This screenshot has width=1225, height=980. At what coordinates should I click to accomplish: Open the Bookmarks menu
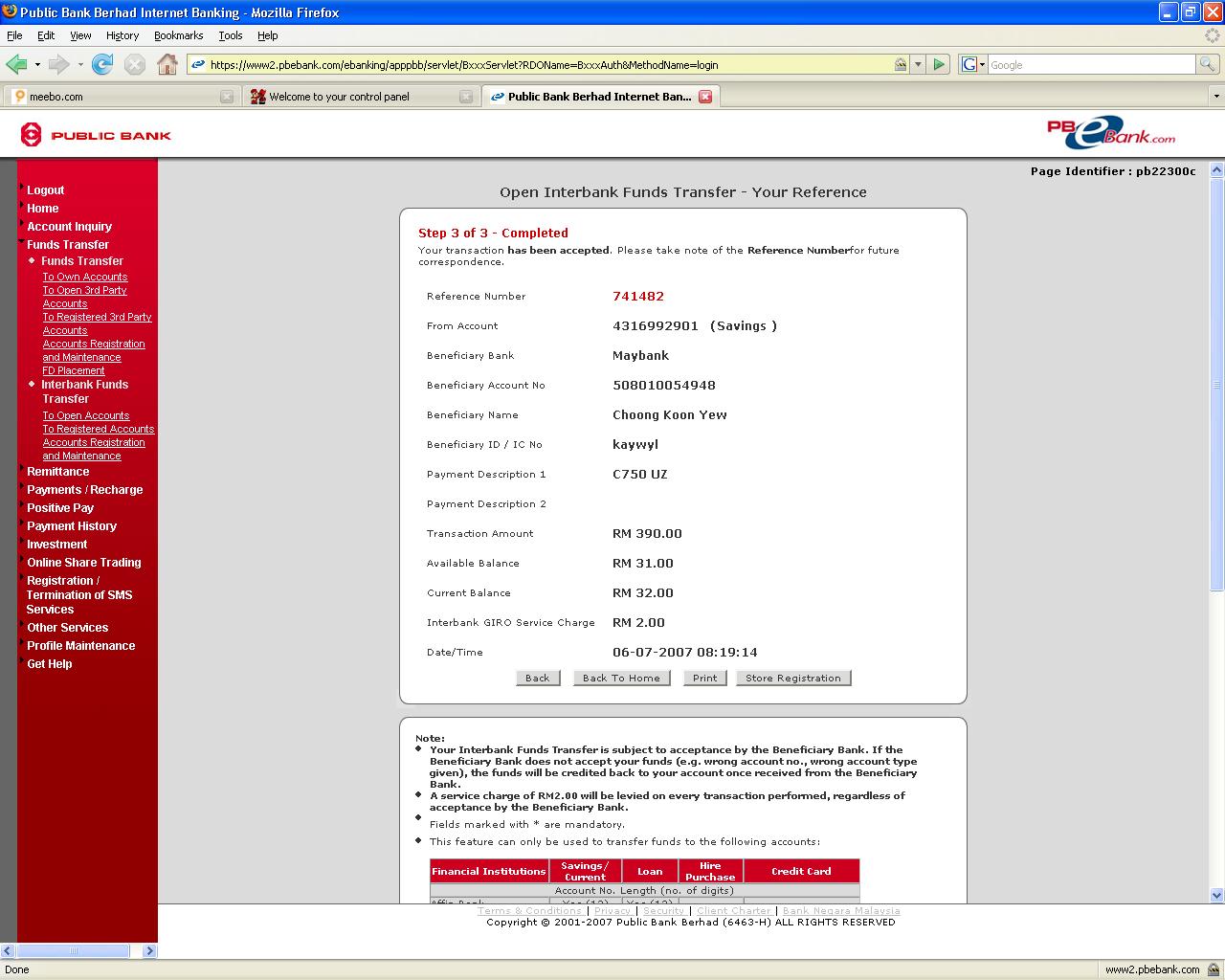pos(178,35)
